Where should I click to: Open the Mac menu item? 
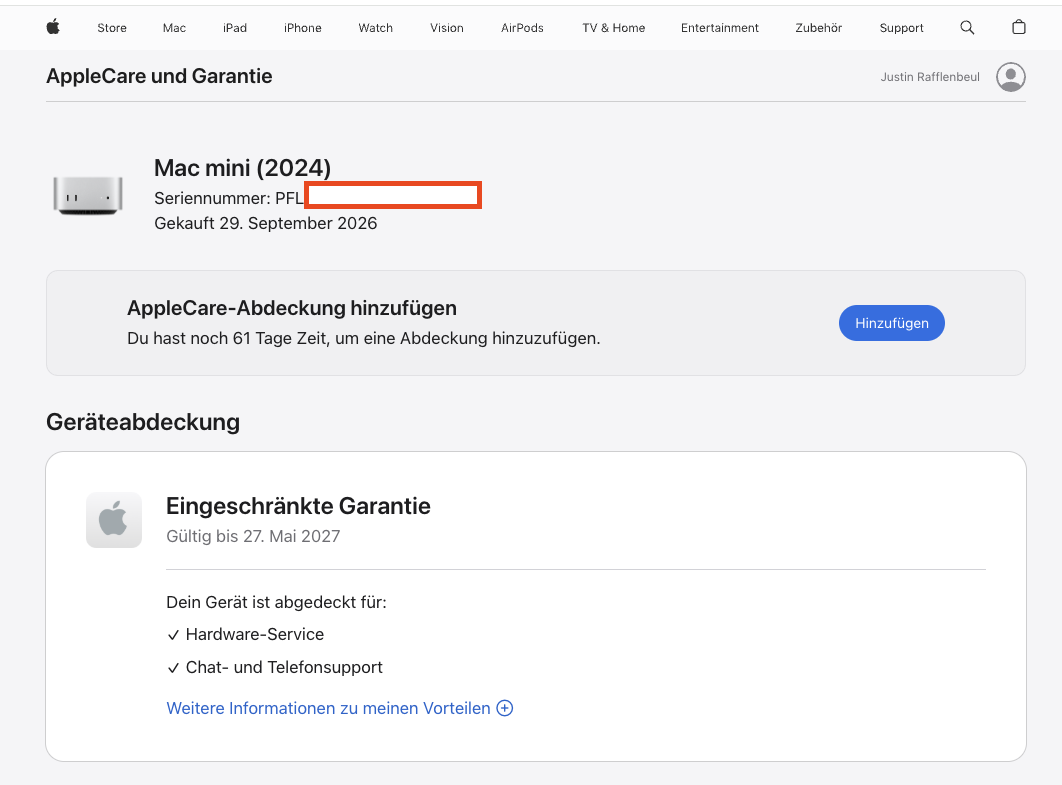(x=174, y=28)
